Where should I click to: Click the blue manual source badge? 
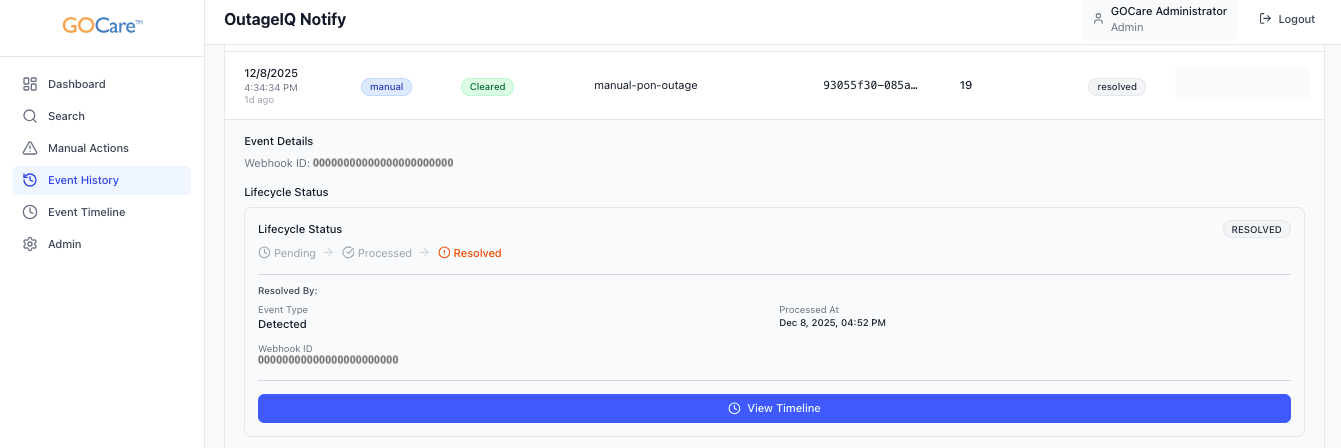click(386, 87)
